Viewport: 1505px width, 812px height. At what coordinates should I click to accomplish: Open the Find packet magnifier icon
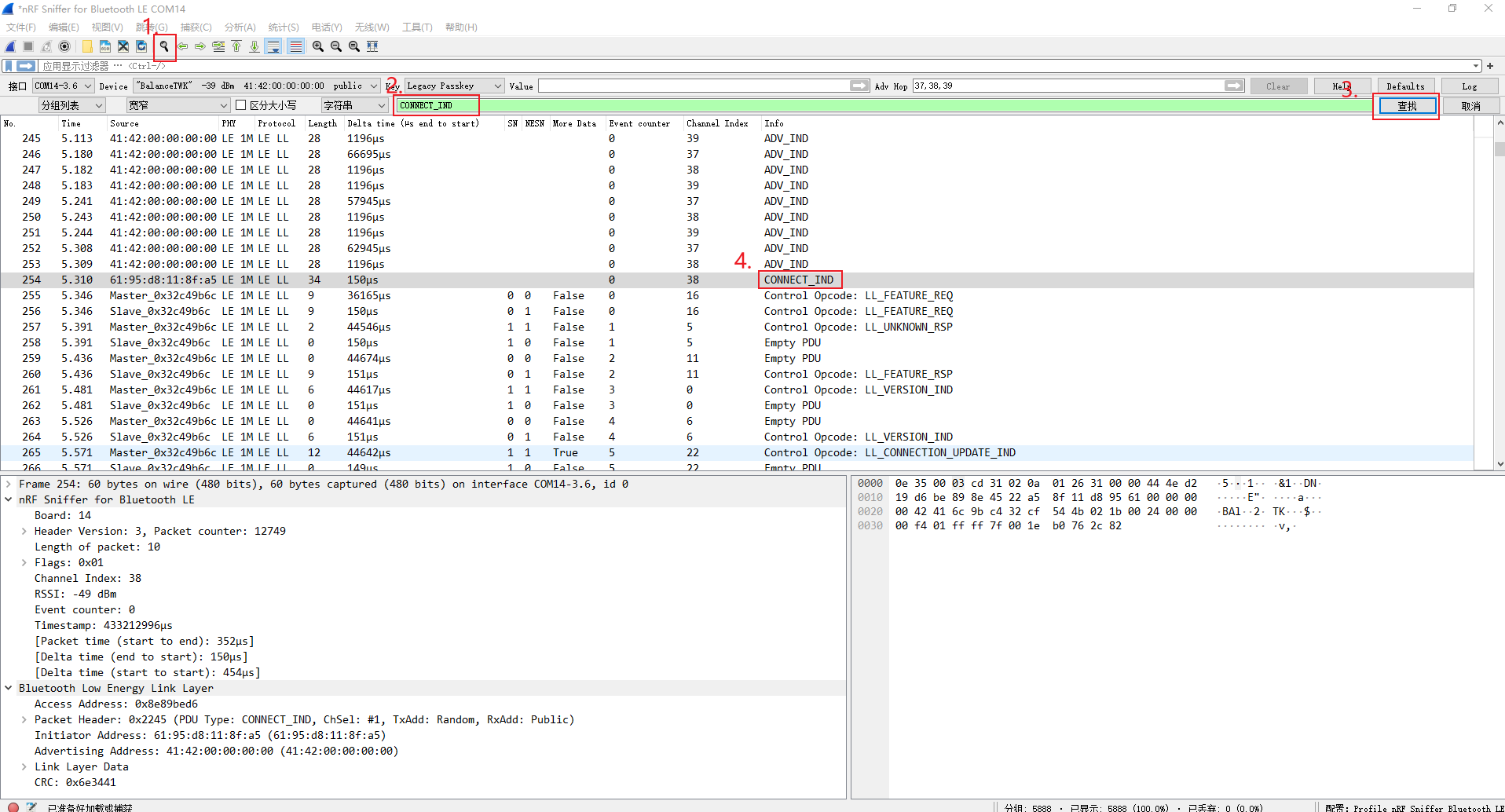tap(164, 46)
